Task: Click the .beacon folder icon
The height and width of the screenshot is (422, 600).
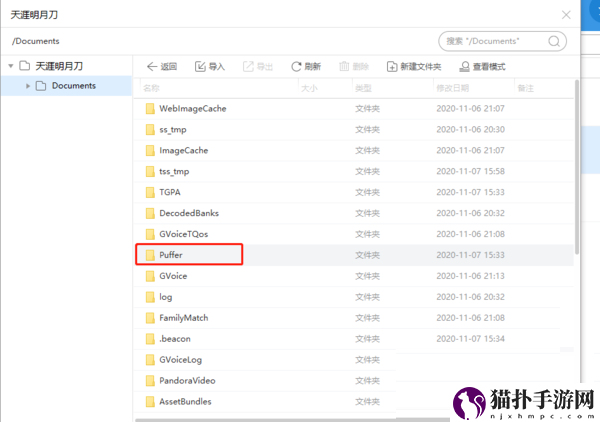Action: point(150,339)
